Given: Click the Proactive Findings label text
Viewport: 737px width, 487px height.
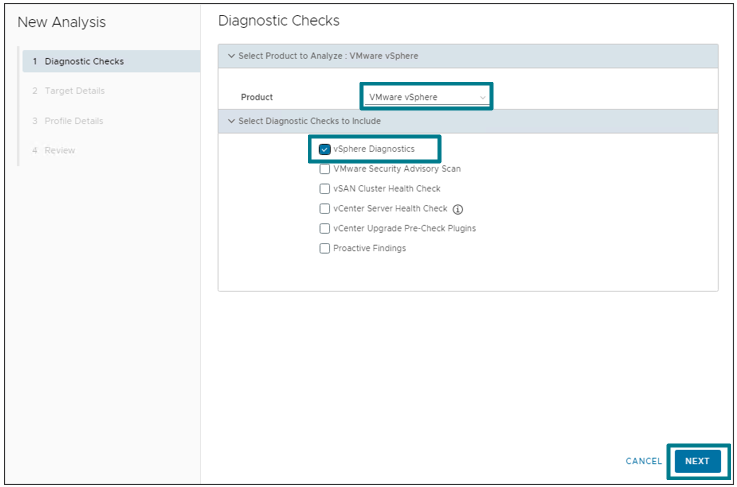Looking at the screenshot, I should pyautogui.click(x=370, y=248).
